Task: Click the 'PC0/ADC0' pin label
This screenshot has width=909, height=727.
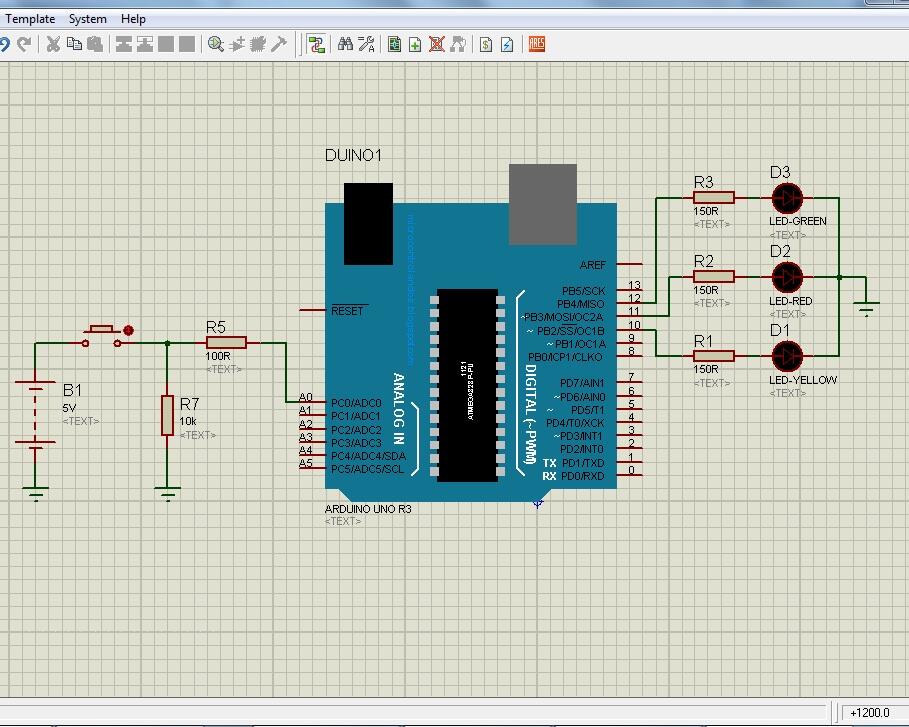Action: coord(356,403)
